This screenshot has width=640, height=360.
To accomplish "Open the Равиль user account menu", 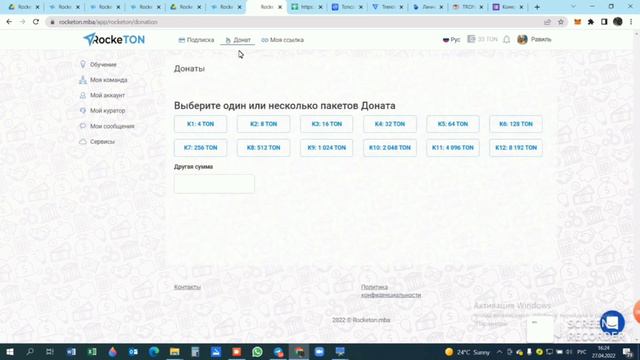I will [534, 40].
